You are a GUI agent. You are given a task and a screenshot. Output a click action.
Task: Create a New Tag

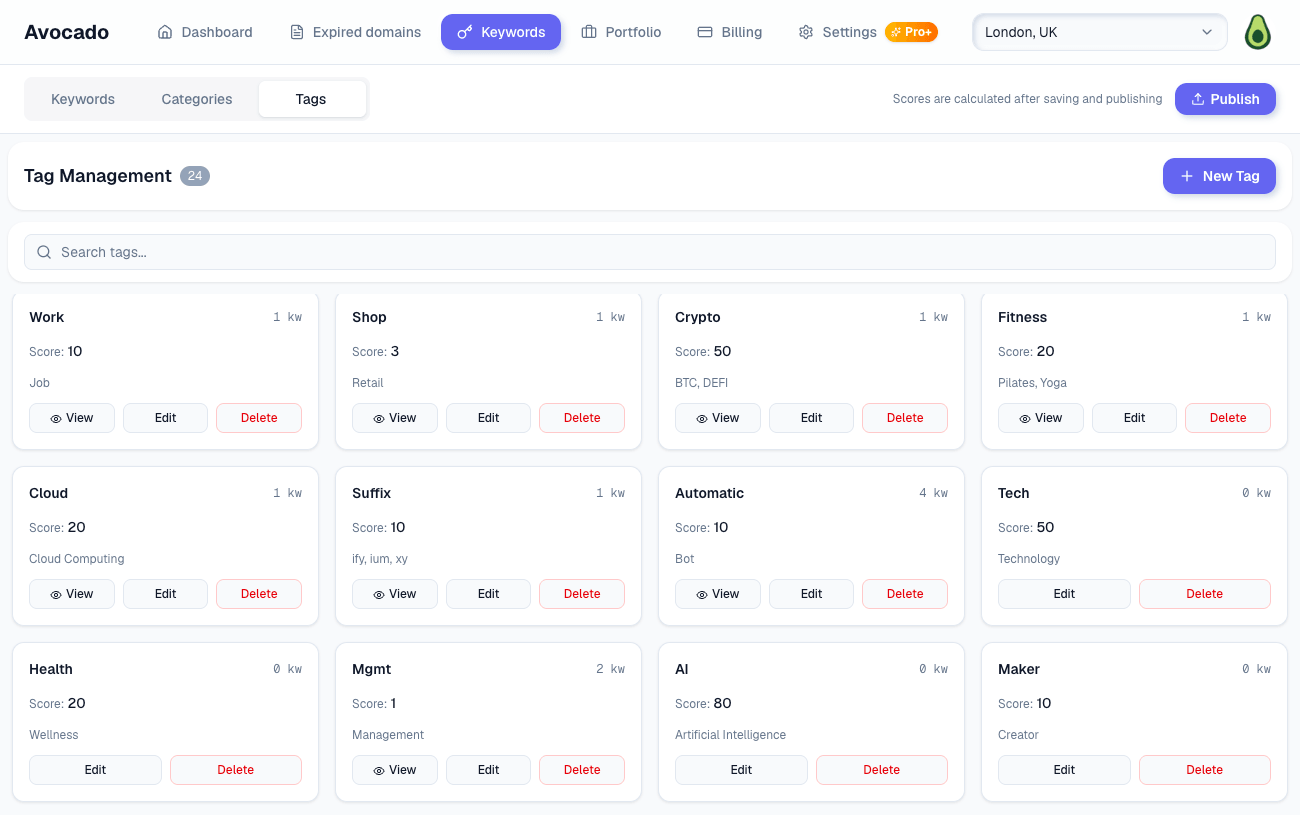tap(1219, 176)
